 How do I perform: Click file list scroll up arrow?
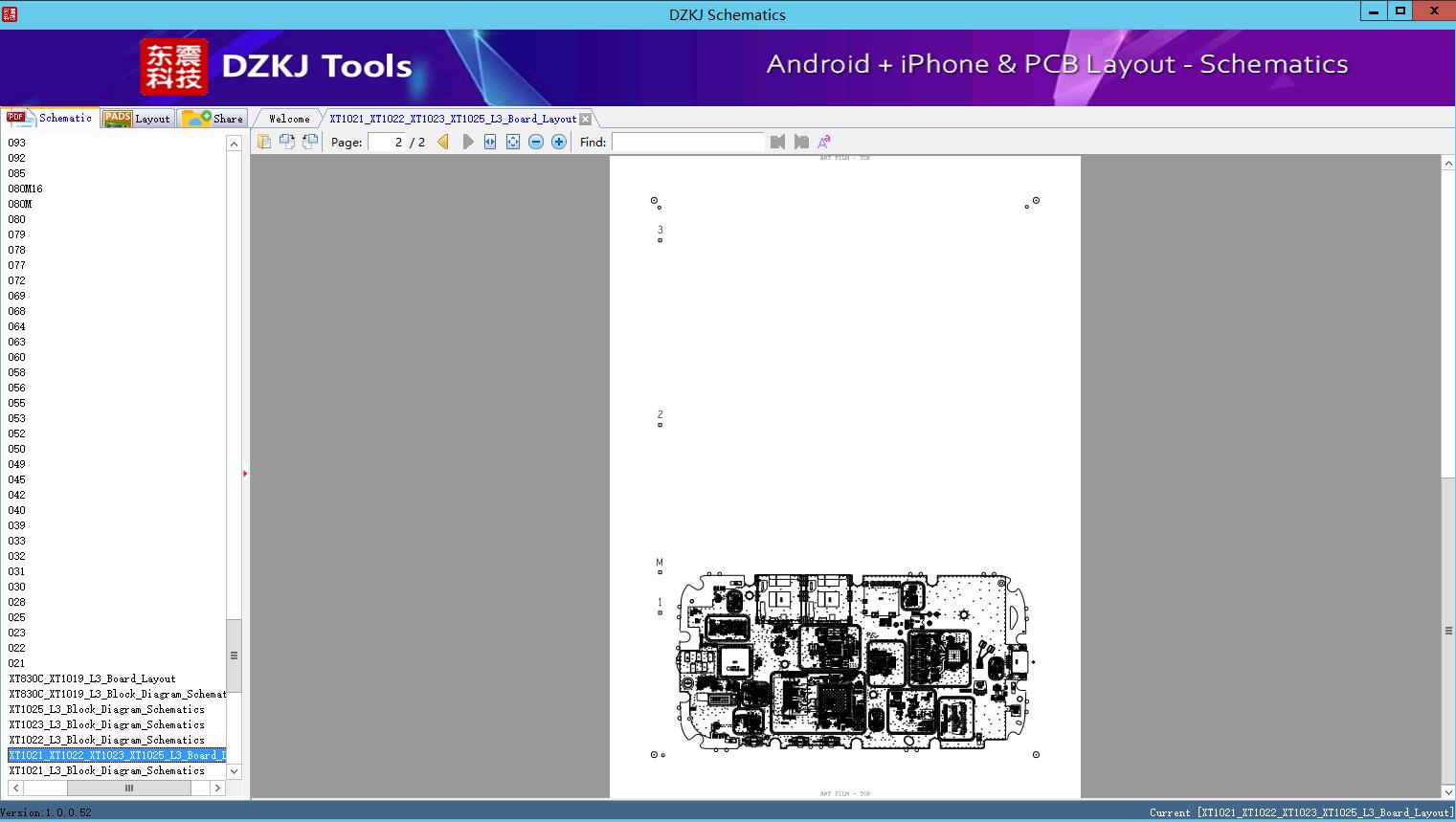[234, 144]
